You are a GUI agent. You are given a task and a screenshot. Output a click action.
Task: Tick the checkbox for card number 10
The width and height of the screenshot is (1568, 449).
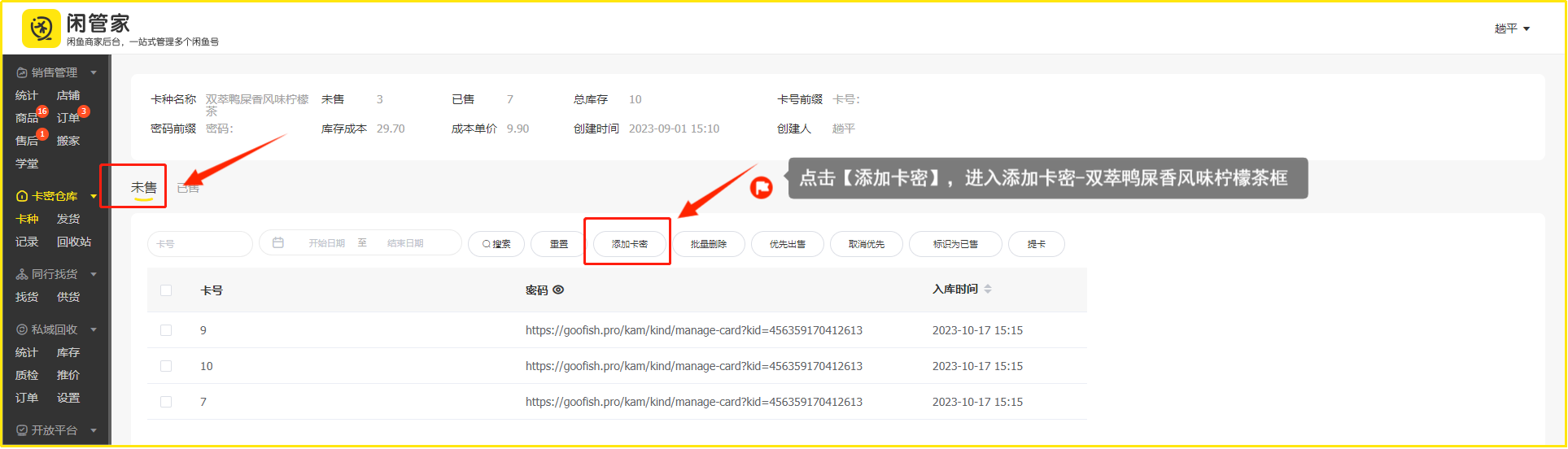click(x=166, y=366)
